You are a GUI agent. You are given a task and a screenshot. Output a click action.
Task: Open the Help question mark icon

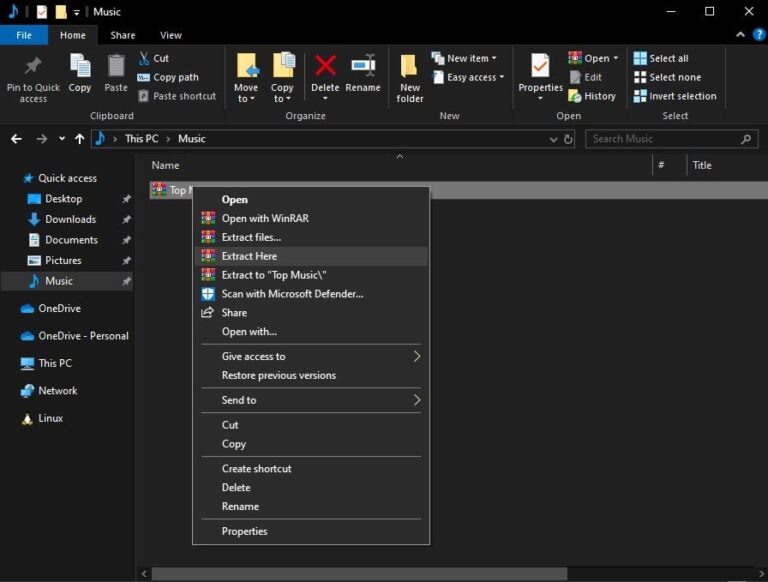pos(759,34)
